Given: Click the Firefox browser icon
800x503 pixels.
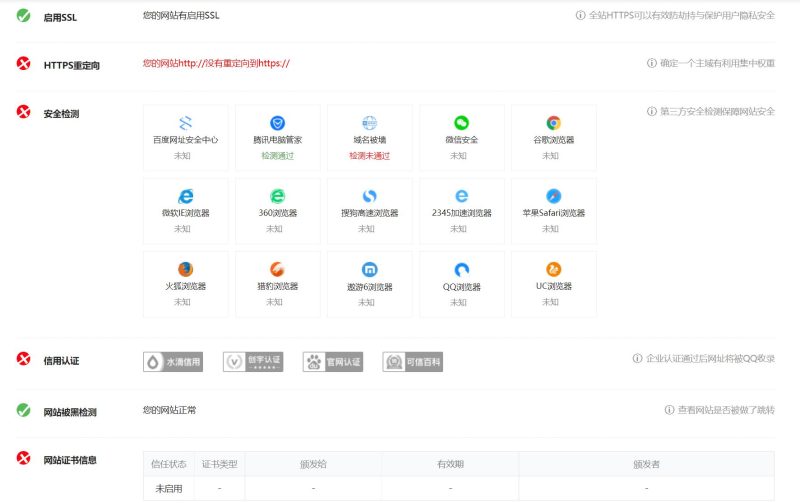Looking at the screenshot, I should tap(186, 269).
